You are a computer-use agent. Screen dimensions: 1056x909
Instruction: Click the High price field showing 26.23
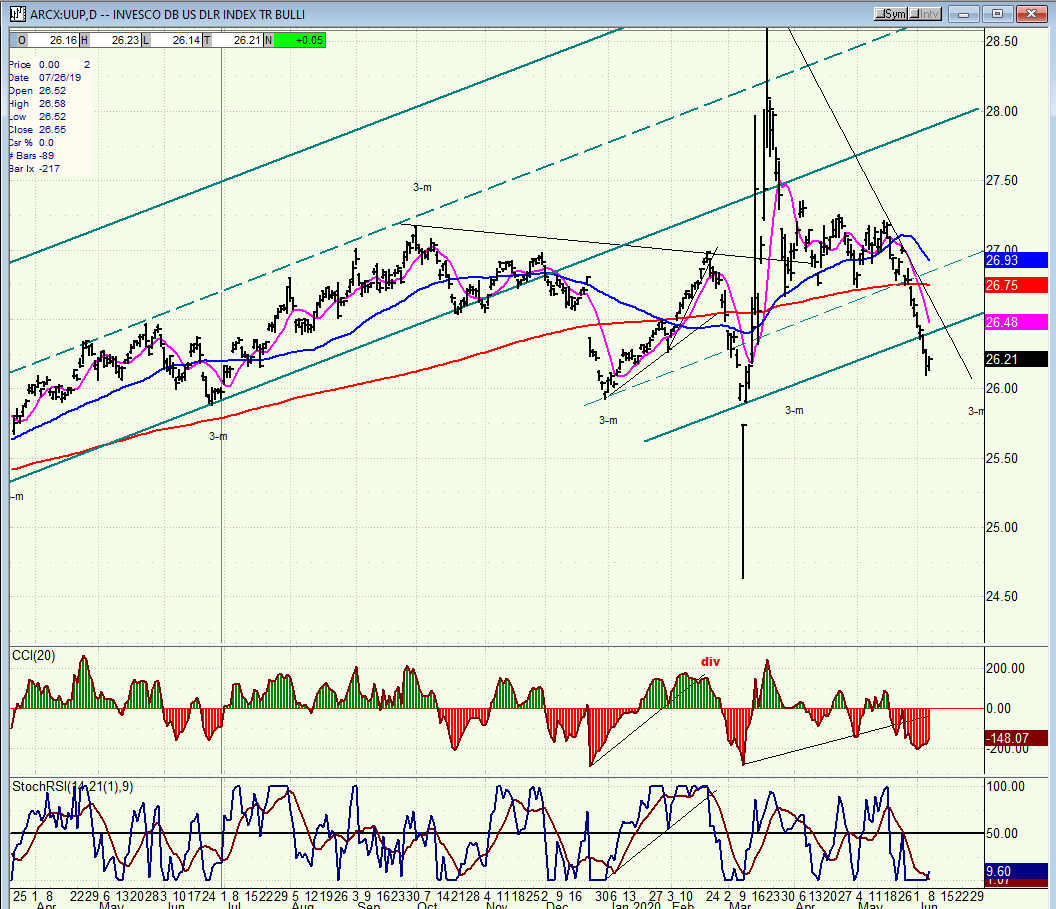[x=113, y=40]
